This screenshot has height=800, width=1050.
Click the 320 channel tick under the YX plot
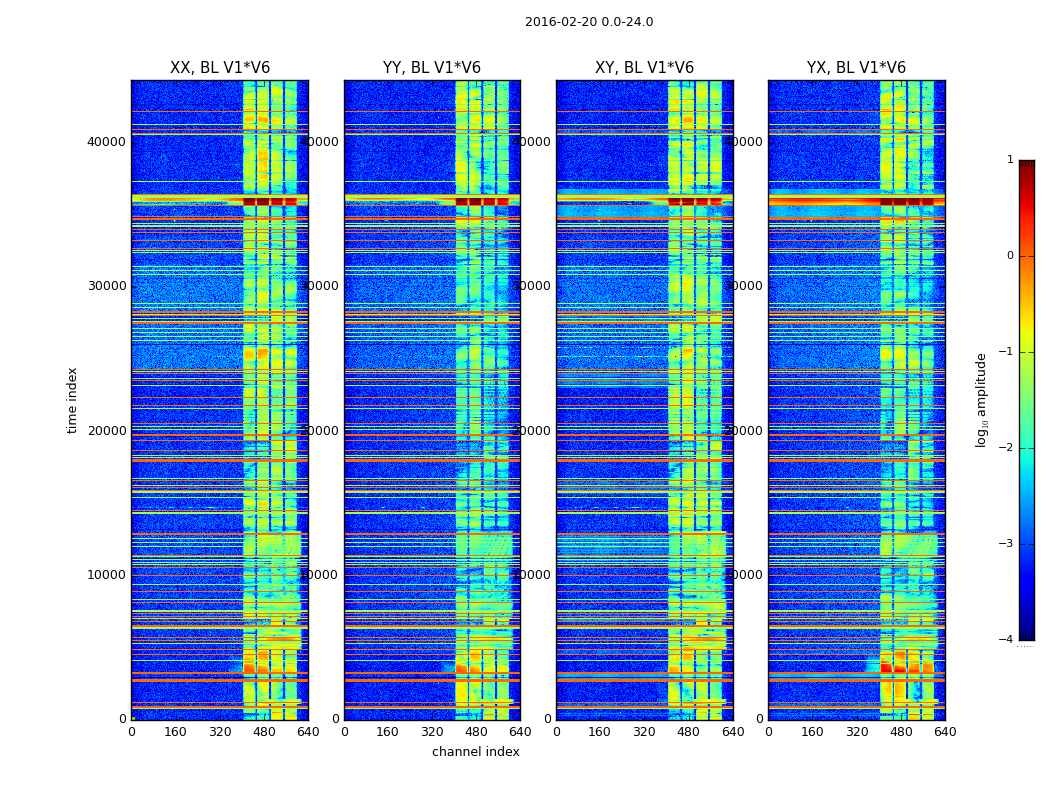pos(856,732)
